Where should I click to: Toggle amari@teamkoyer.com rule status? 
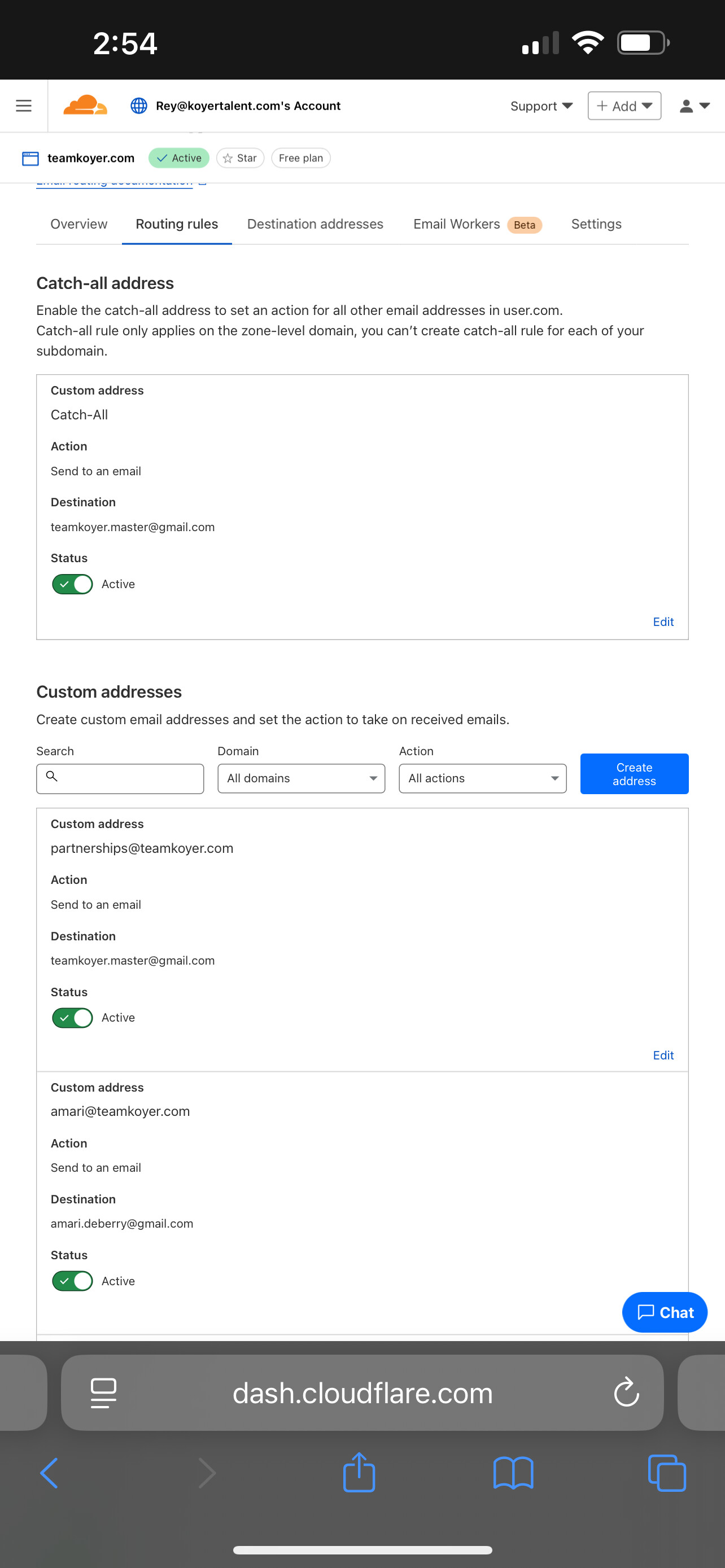[x=72, y=1281]
